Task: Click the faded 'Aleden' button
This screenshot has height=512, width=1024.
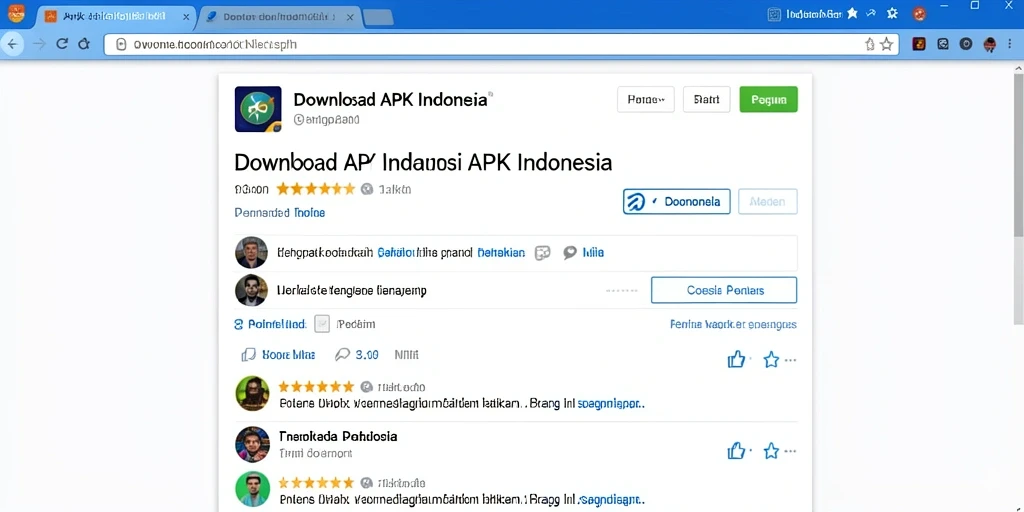Action: (x=767, y=202)
